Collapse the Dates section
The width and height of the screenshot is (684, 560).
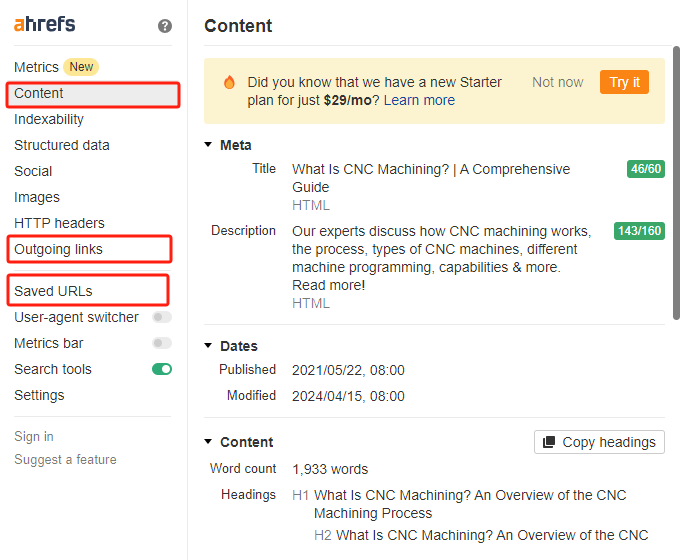pos(209,346)
